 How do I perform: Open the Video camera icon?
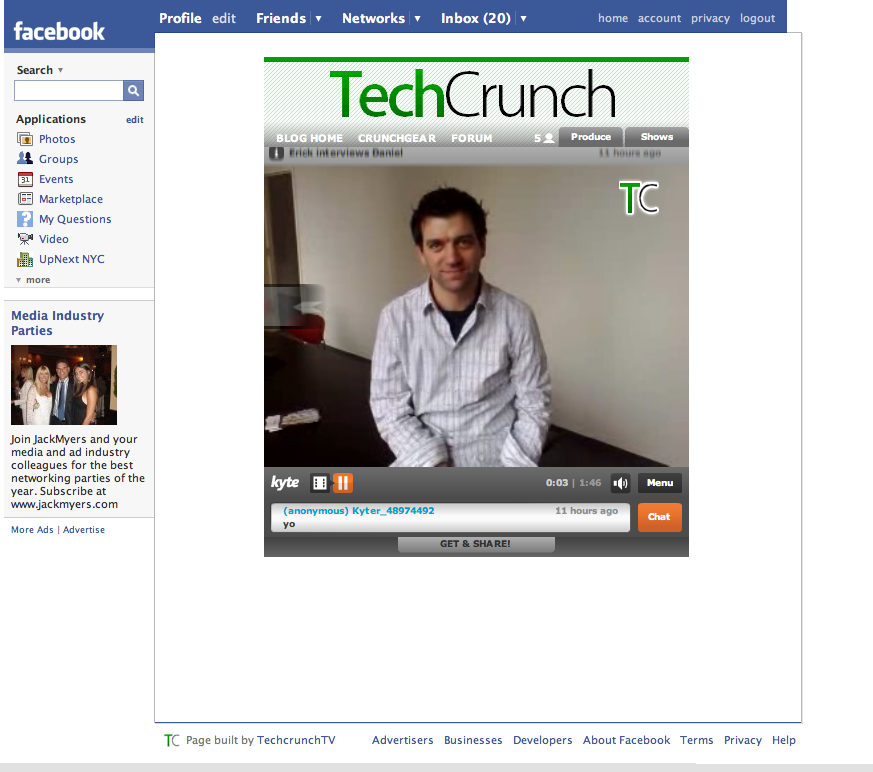[25, 239]
